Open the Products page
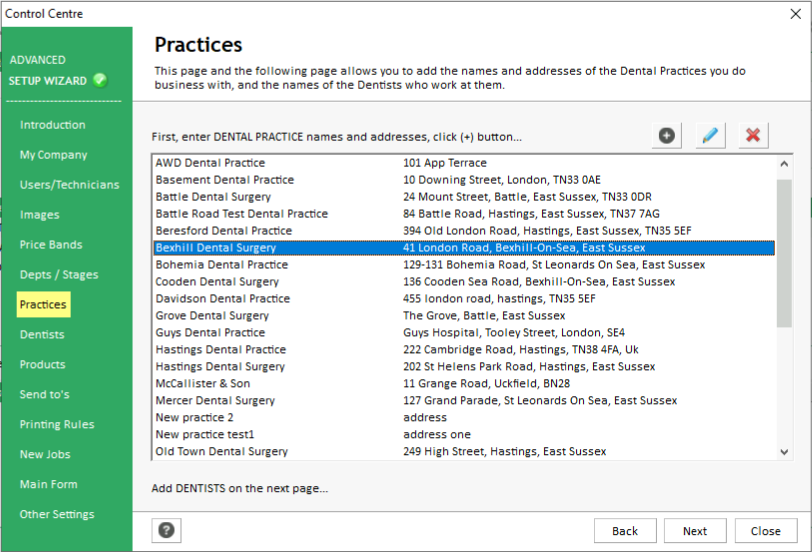Image resolution: width=812 pixels, height=552 pixels. [x=42, y=365]
